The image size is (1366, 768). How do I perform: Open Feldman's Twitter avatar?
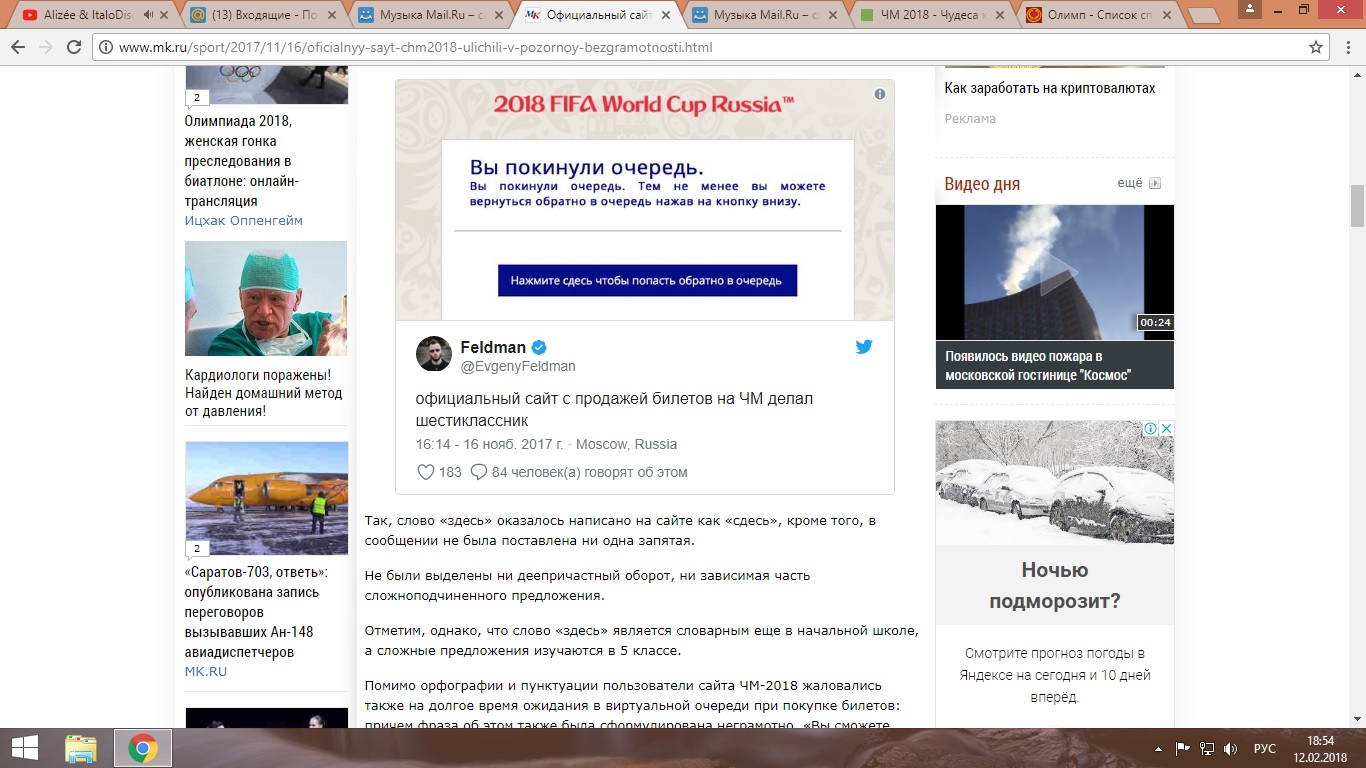point(434,354)
